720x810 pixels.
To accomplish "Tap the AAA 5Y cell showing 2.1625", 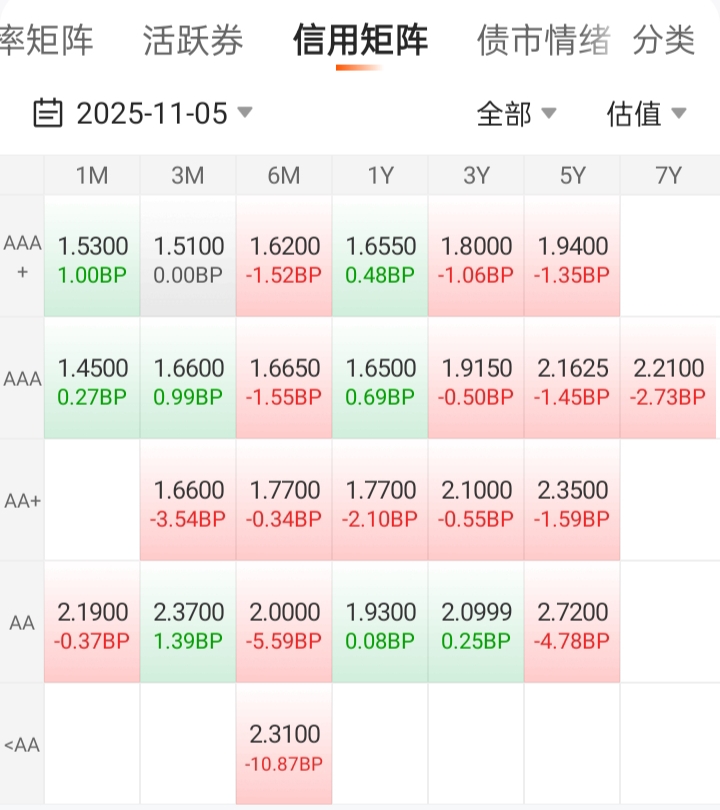I will (572, 380).
